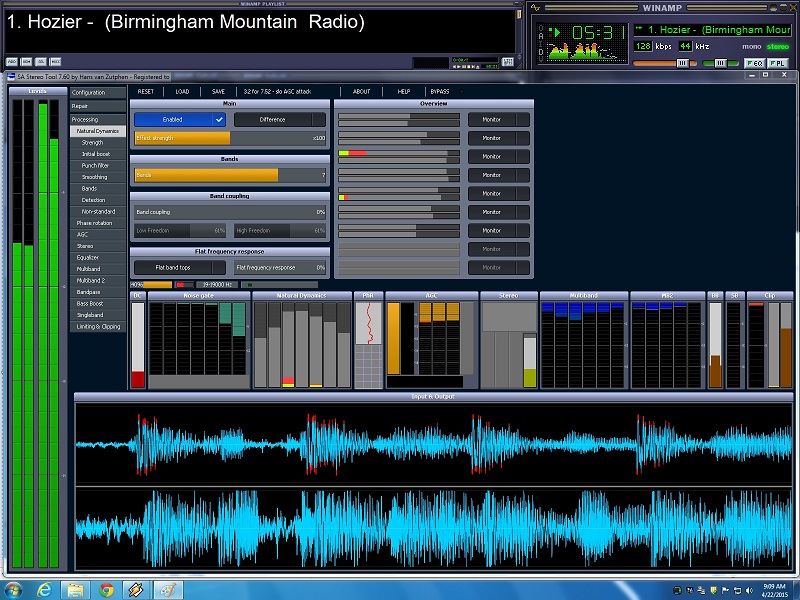
Task: Adjust the Effect strength slider
Action: [230, 138]
